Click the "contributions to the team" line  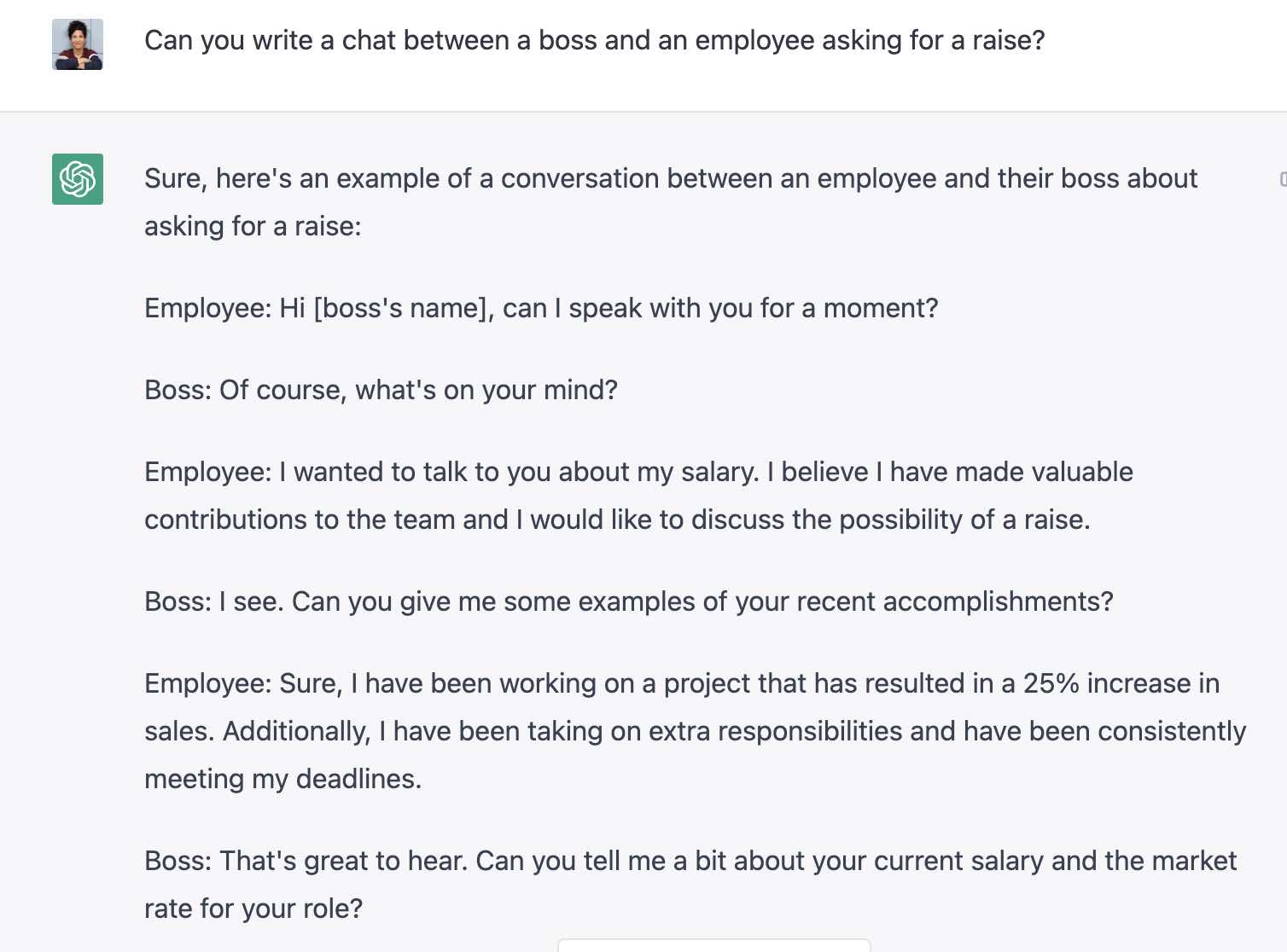[x=616, y=520]
